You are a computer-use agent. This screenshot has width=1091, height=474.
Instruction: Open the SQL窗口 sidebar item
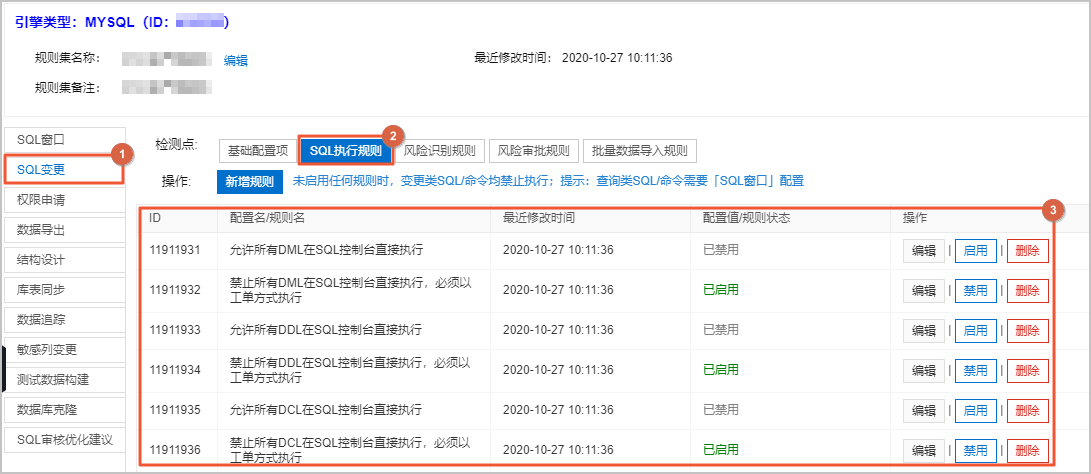65,139
